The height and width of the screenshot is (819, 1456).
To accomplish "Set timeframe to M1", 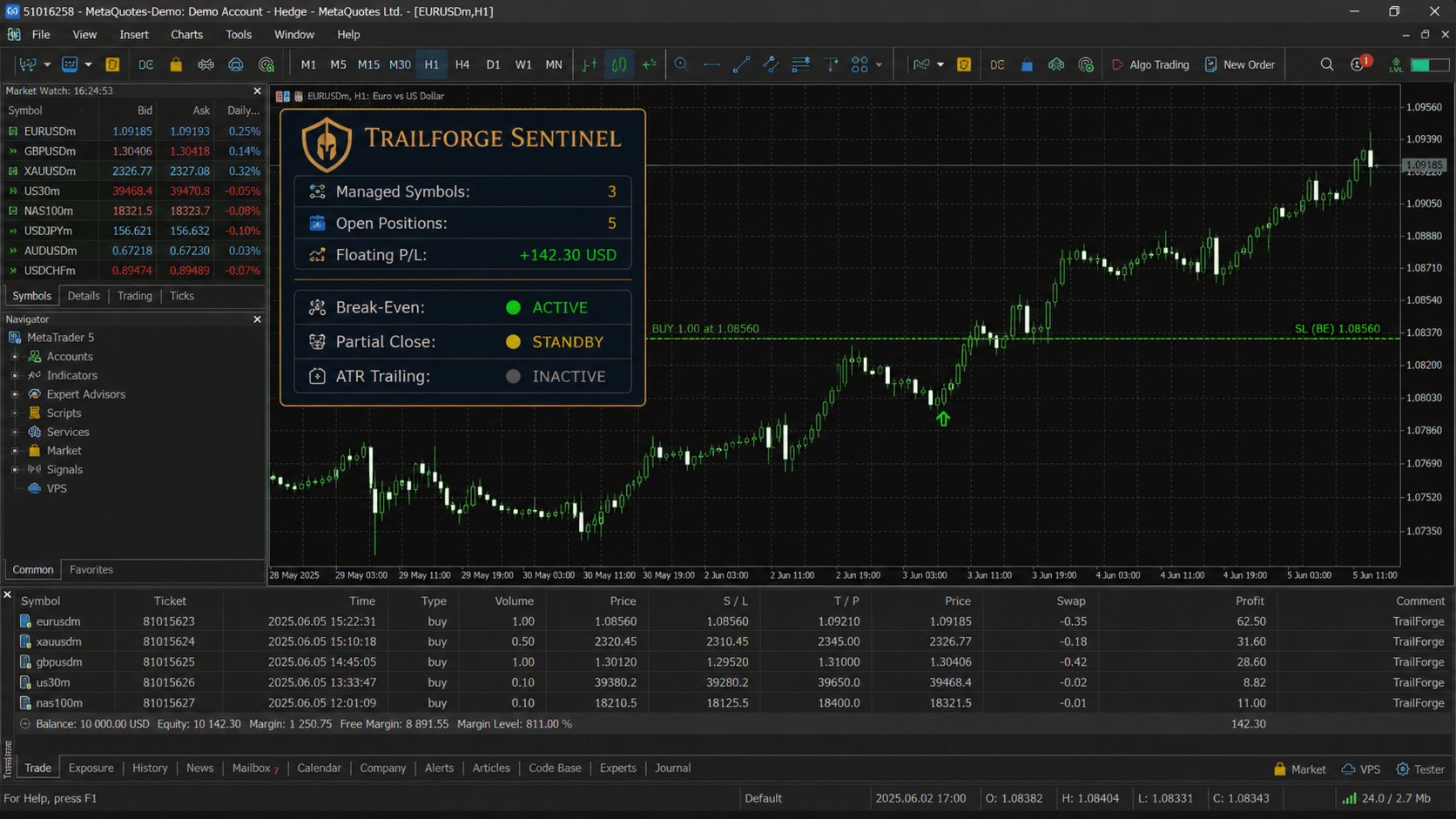I will pos(308,64).
